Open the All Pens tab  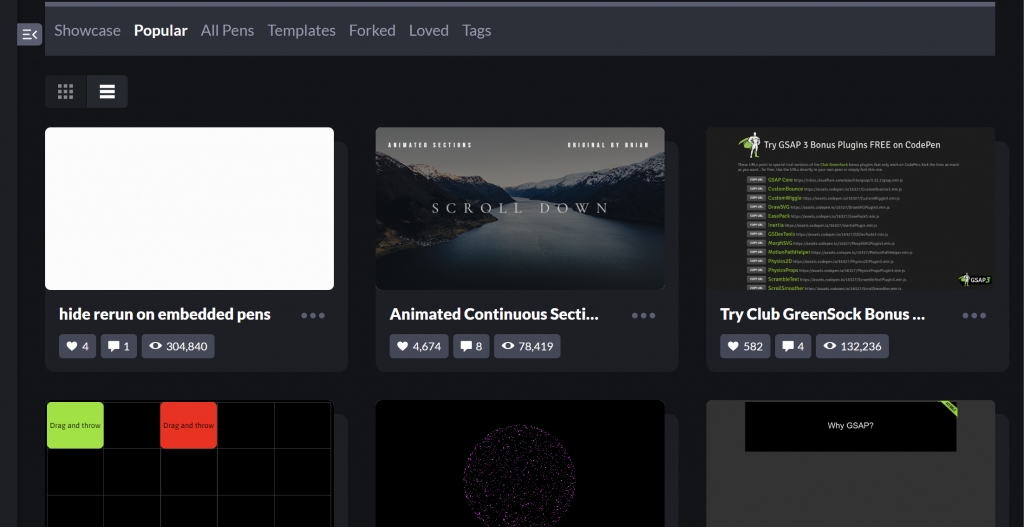pyautogui.click(x=227, y=31)
